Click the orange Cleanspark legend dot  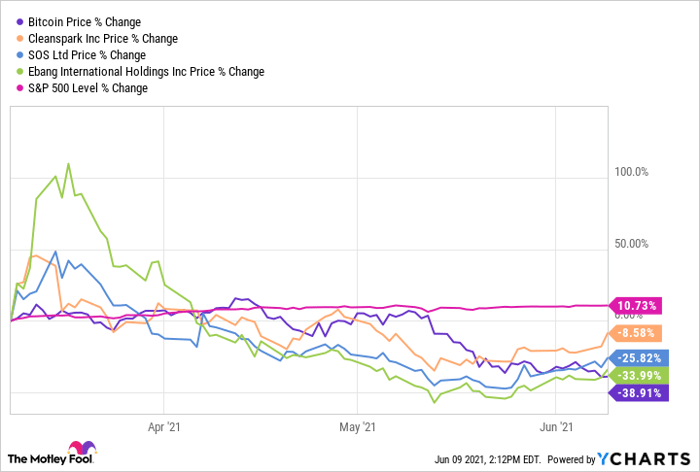click(21, 38)
